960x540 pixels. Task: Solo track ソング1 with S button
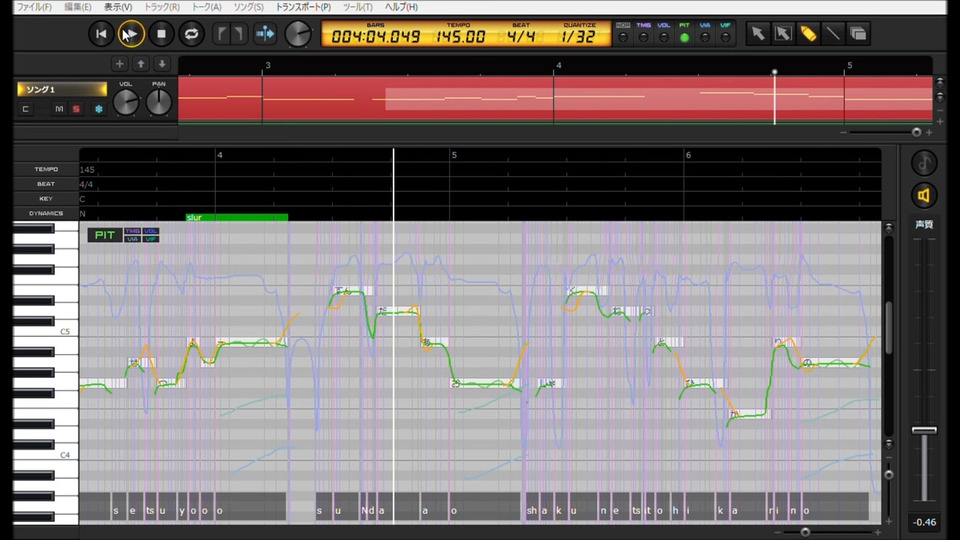pyautogui.click(x=76, y=109)
